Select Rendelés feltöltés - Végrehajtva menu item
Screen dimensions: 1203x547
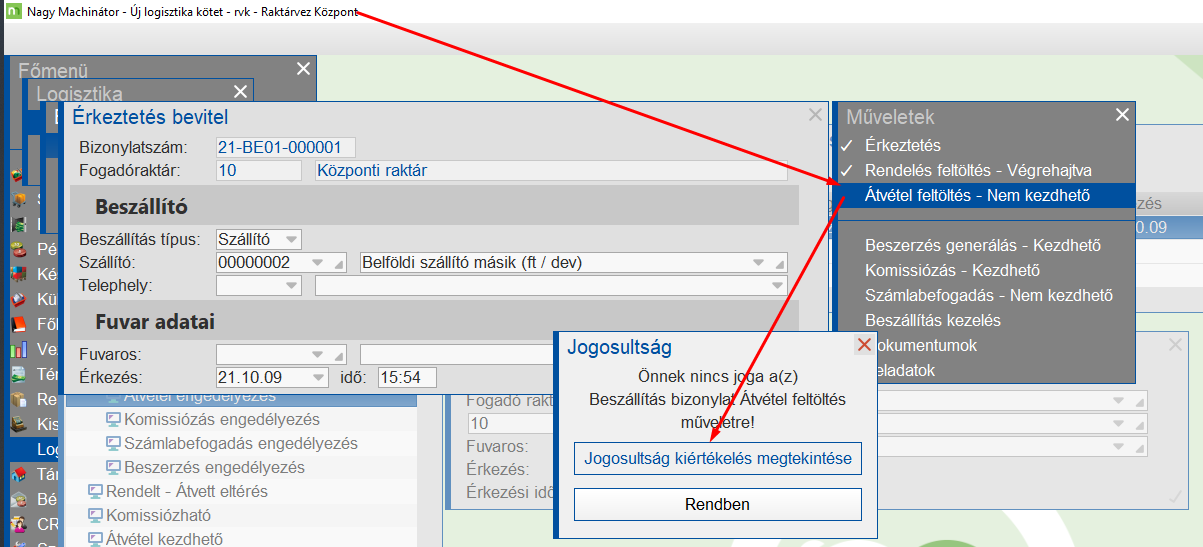(x=979, y=170)
